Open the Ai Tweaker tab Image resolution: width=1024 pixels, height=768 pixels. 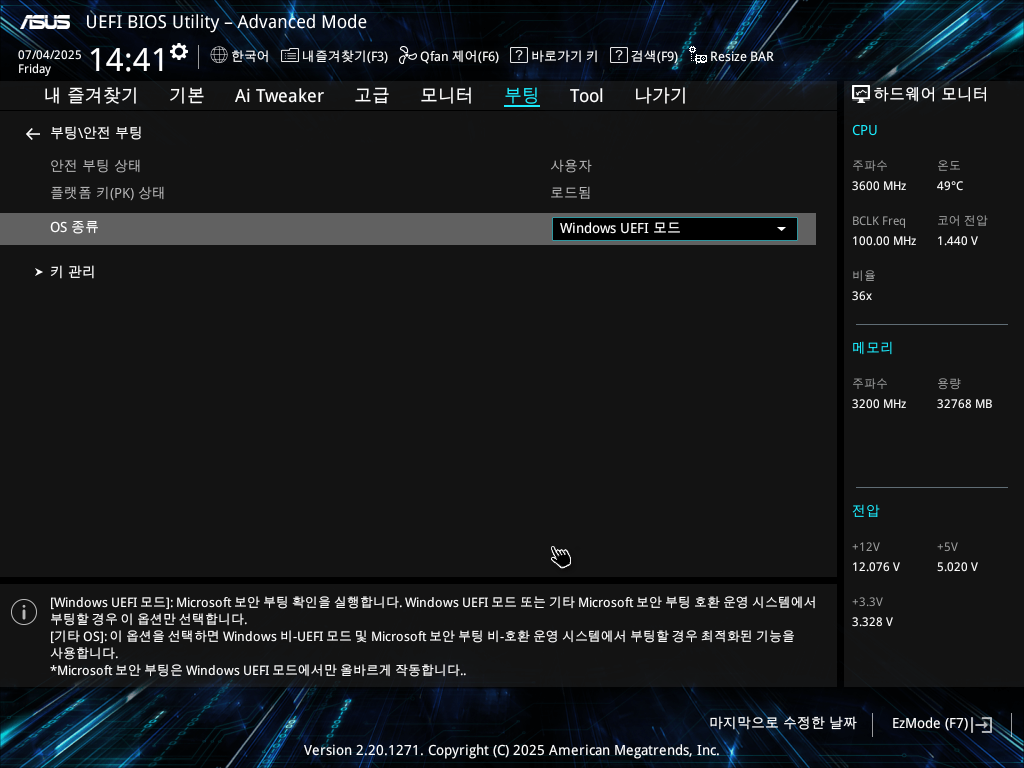point(279,96)
